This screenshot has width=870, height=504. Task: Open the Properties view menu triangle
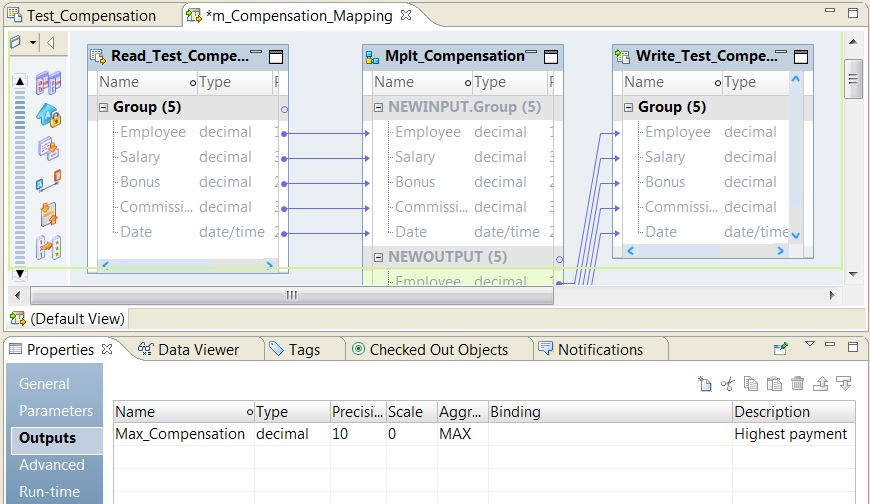pos(810,344)
